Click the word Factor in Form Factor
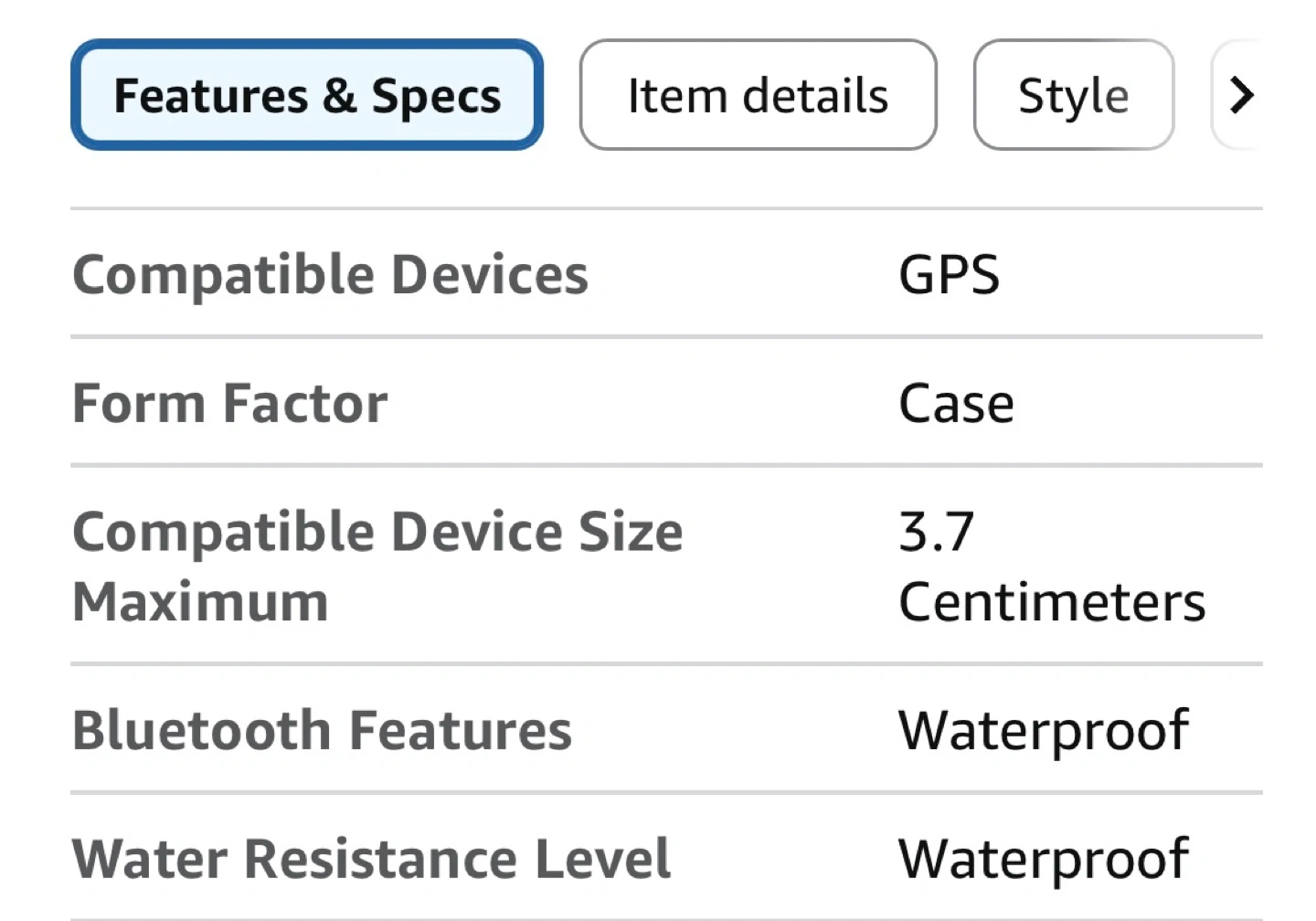This screenshot has width=1316, height=921. click(305, 403)
